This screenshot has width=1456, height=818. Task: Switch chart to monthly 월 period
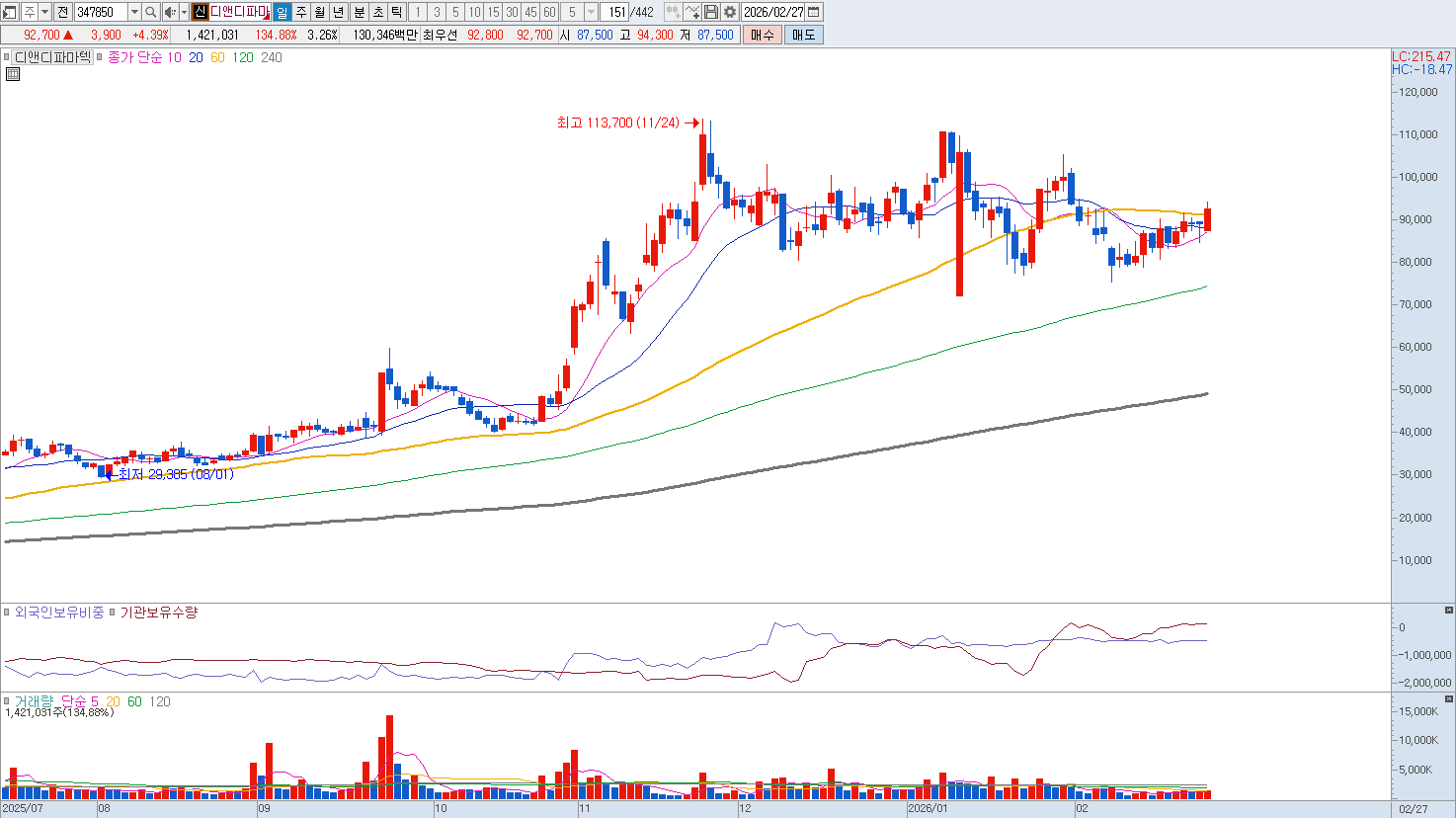click(320, 12)
